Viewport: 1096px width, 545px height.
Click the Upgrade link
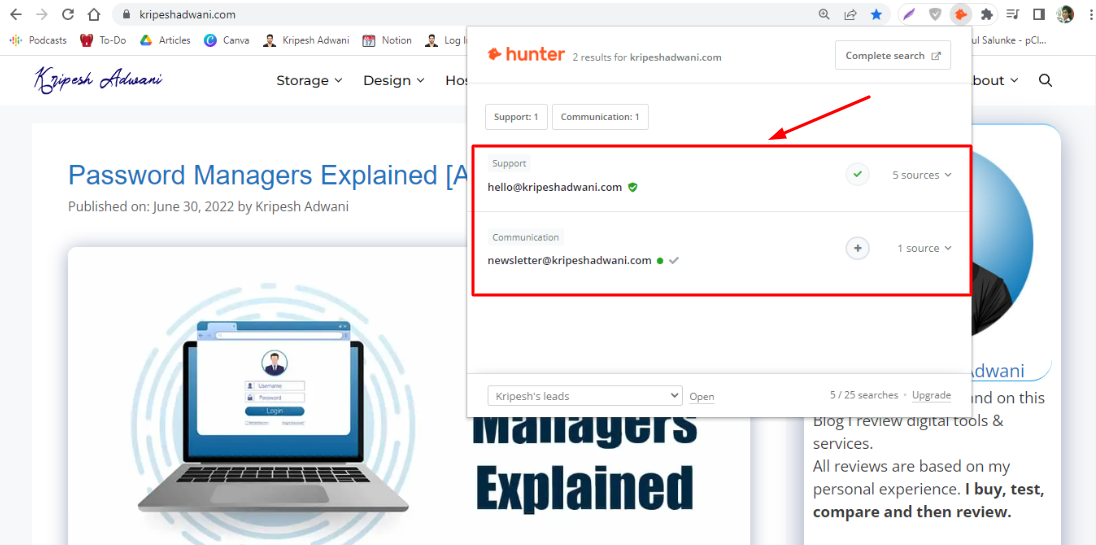[931, 395]
